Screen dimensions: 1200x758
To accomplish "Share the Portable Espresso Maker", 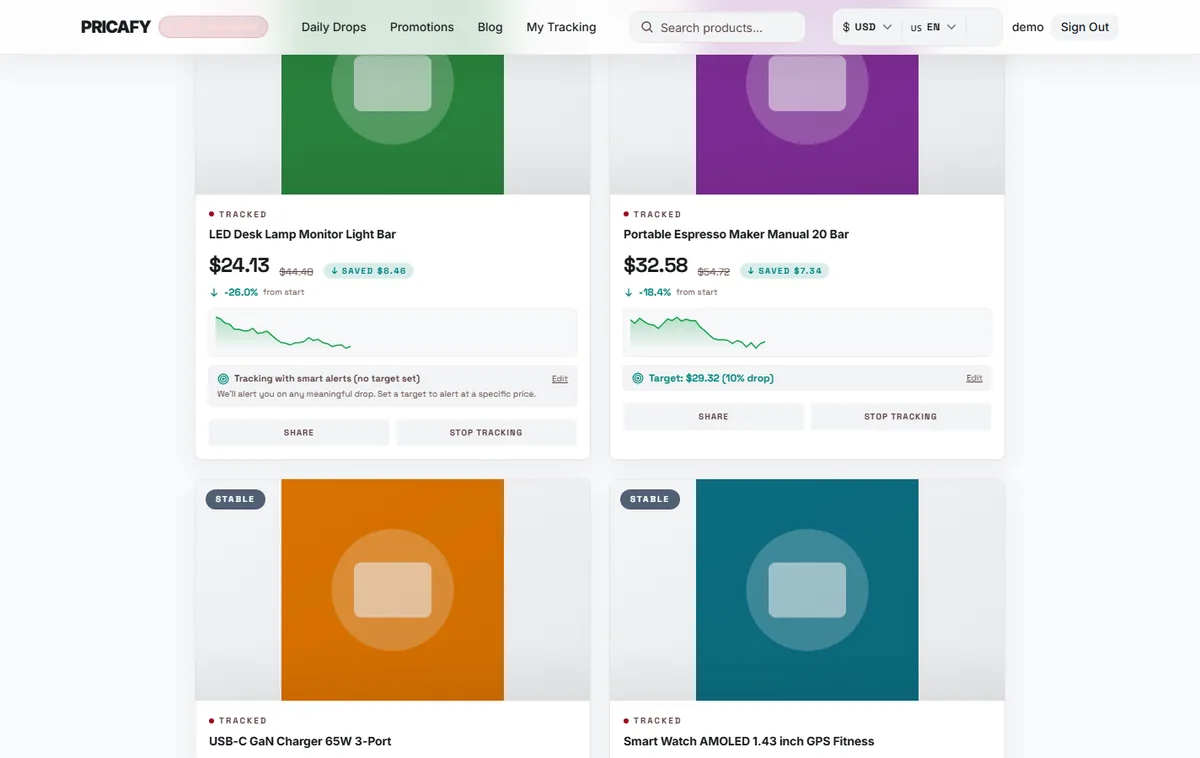I will click(713, 416).
